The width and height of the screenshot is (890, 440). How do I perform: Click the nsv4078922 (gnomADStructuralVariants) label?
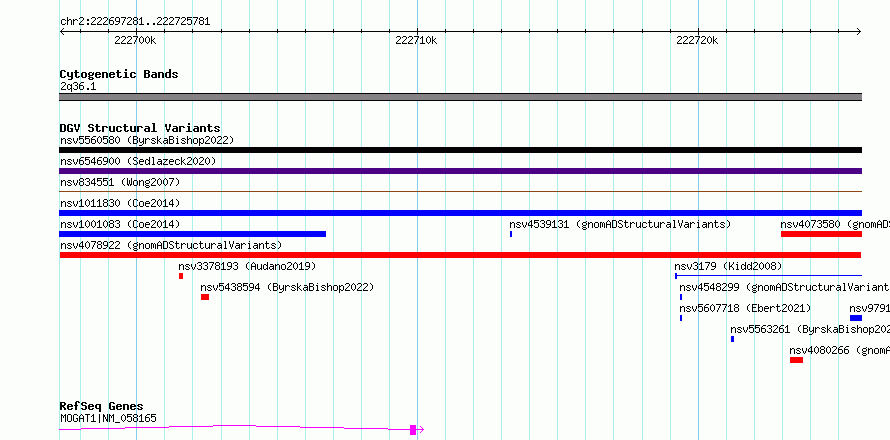[x=171, y=245]
